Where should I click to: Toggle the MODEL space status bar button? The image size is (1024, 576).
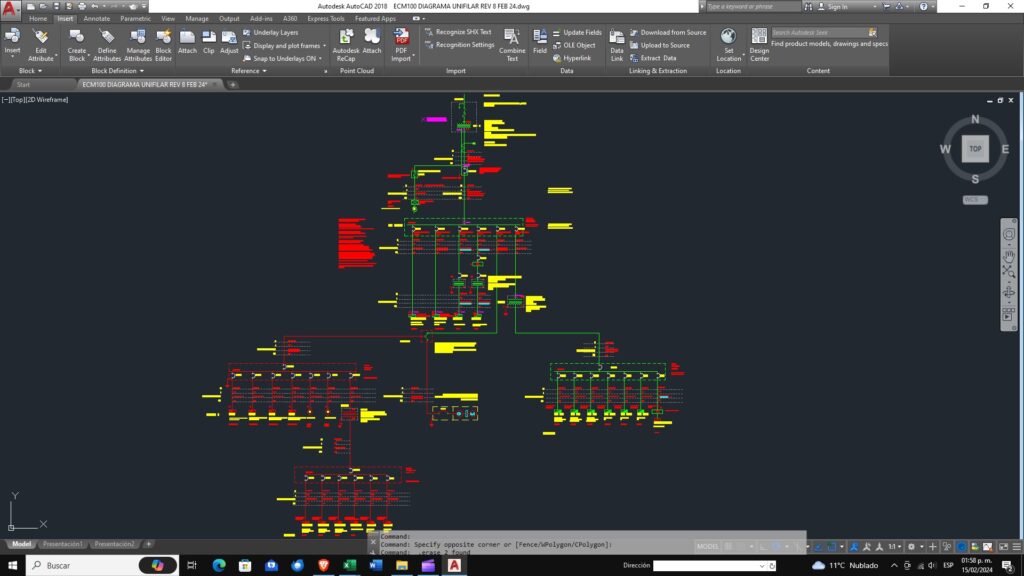coord(708,546)
